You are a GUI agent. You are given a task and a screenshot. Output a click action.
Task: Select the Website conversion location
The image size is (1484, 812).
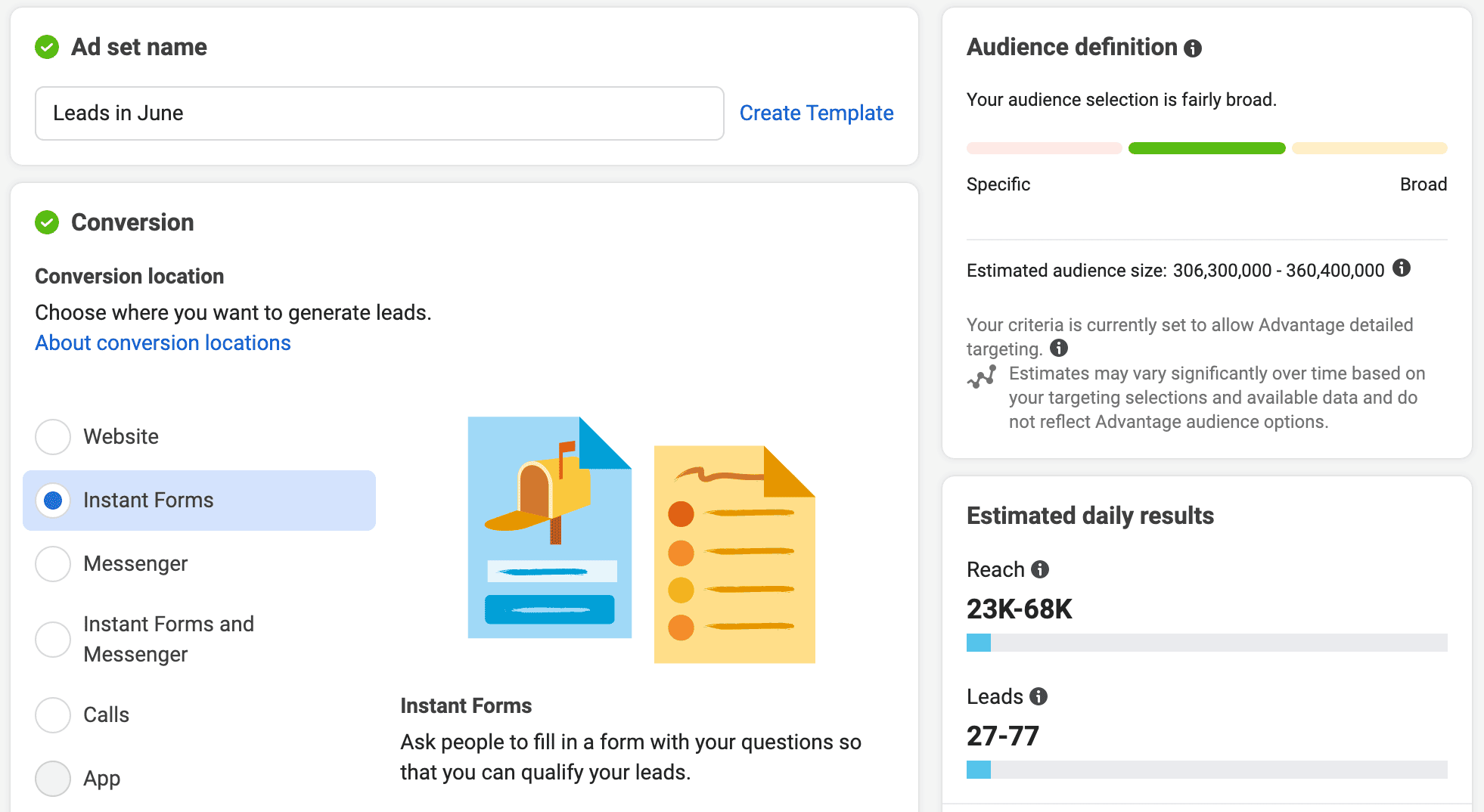click(x=53, y=437)
